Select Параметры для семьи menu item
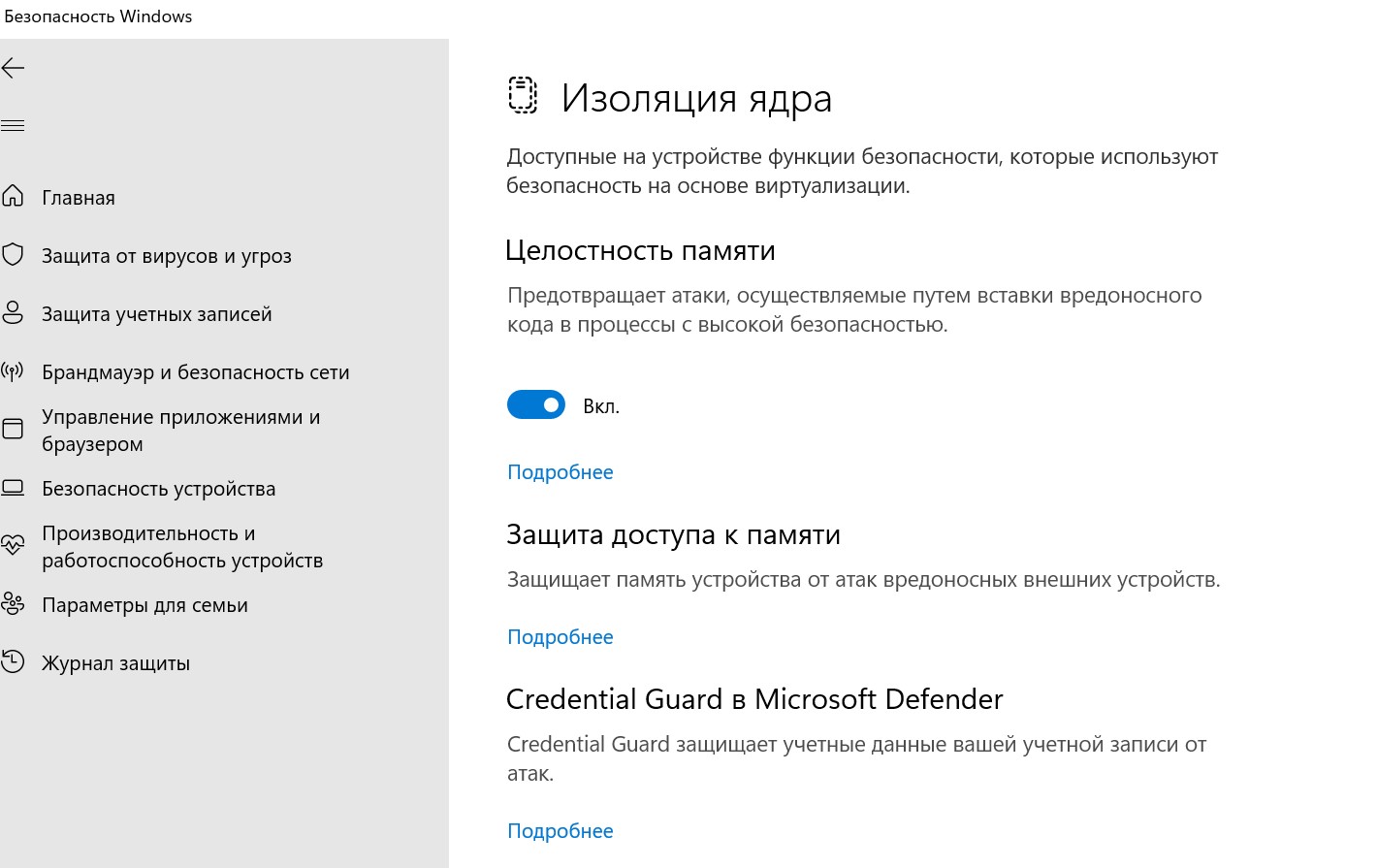 click(x=144, y=605)
